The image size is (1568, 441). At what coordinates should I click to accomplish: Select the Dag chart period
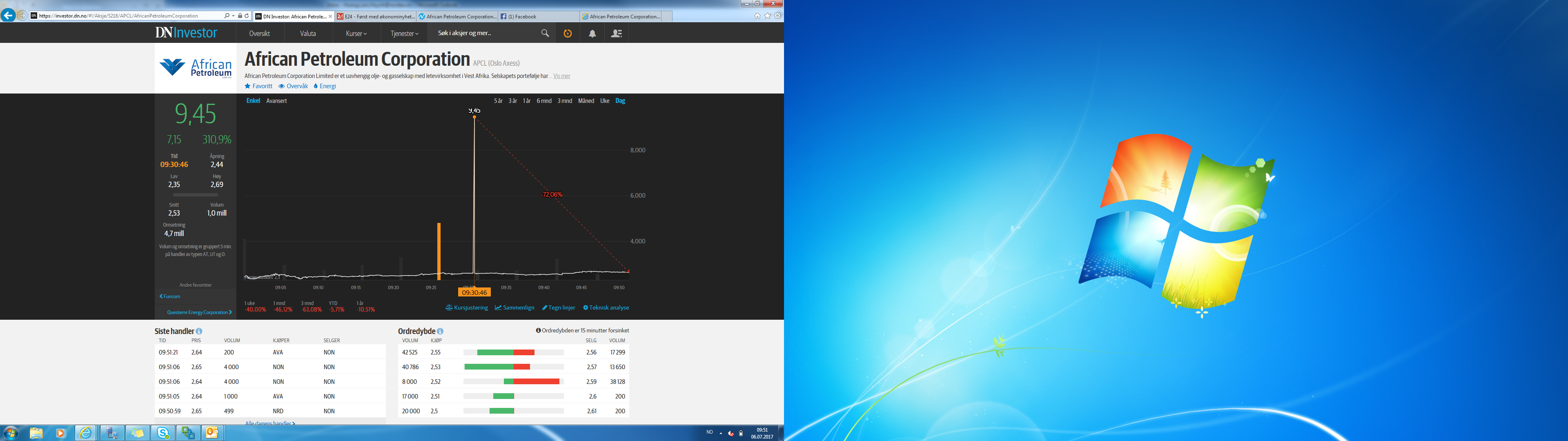tap(620, 101)
